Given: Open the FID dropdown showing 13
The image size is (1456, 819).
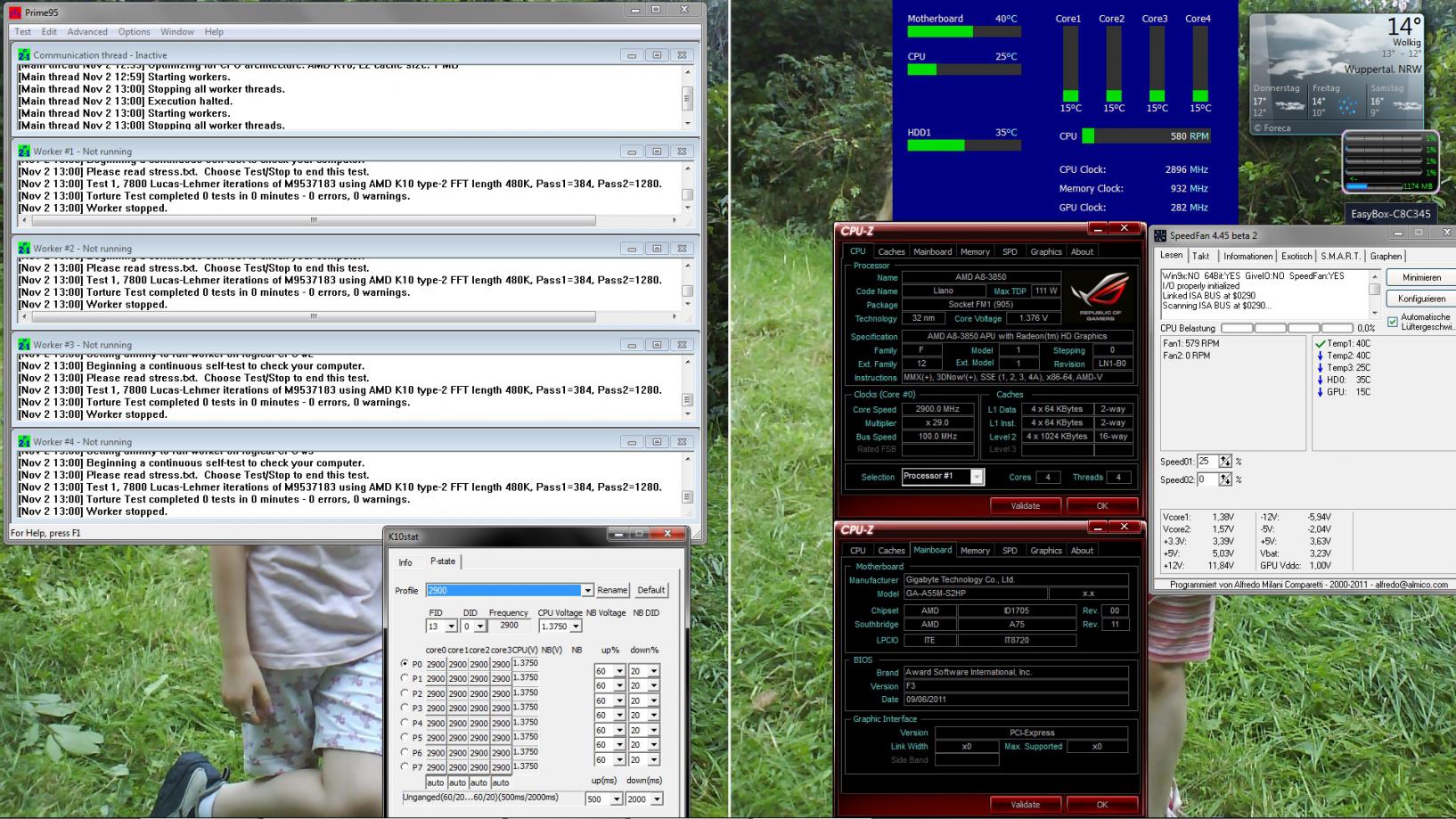Looking at the screenshot, I should 451,627.
